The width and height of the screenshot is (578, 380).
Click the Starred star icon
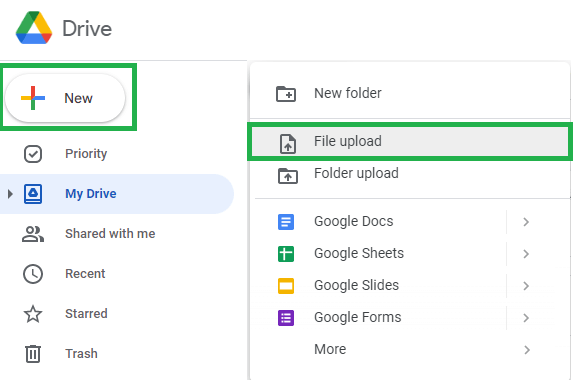click(x=33, y=314)
